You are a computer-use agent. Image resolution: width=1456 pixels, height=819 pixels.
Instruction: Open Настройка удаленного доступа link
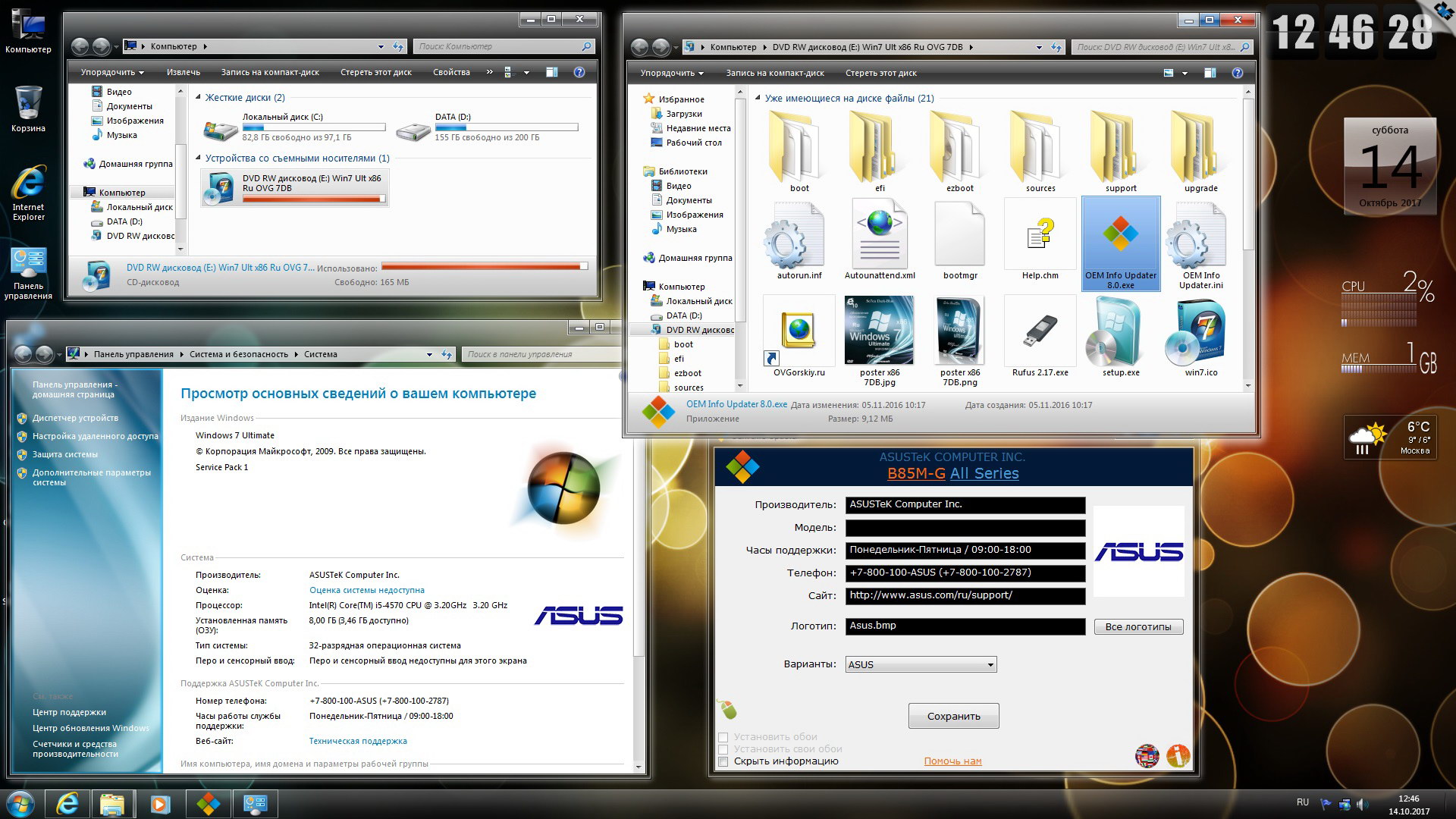click(x=96, y=436)
